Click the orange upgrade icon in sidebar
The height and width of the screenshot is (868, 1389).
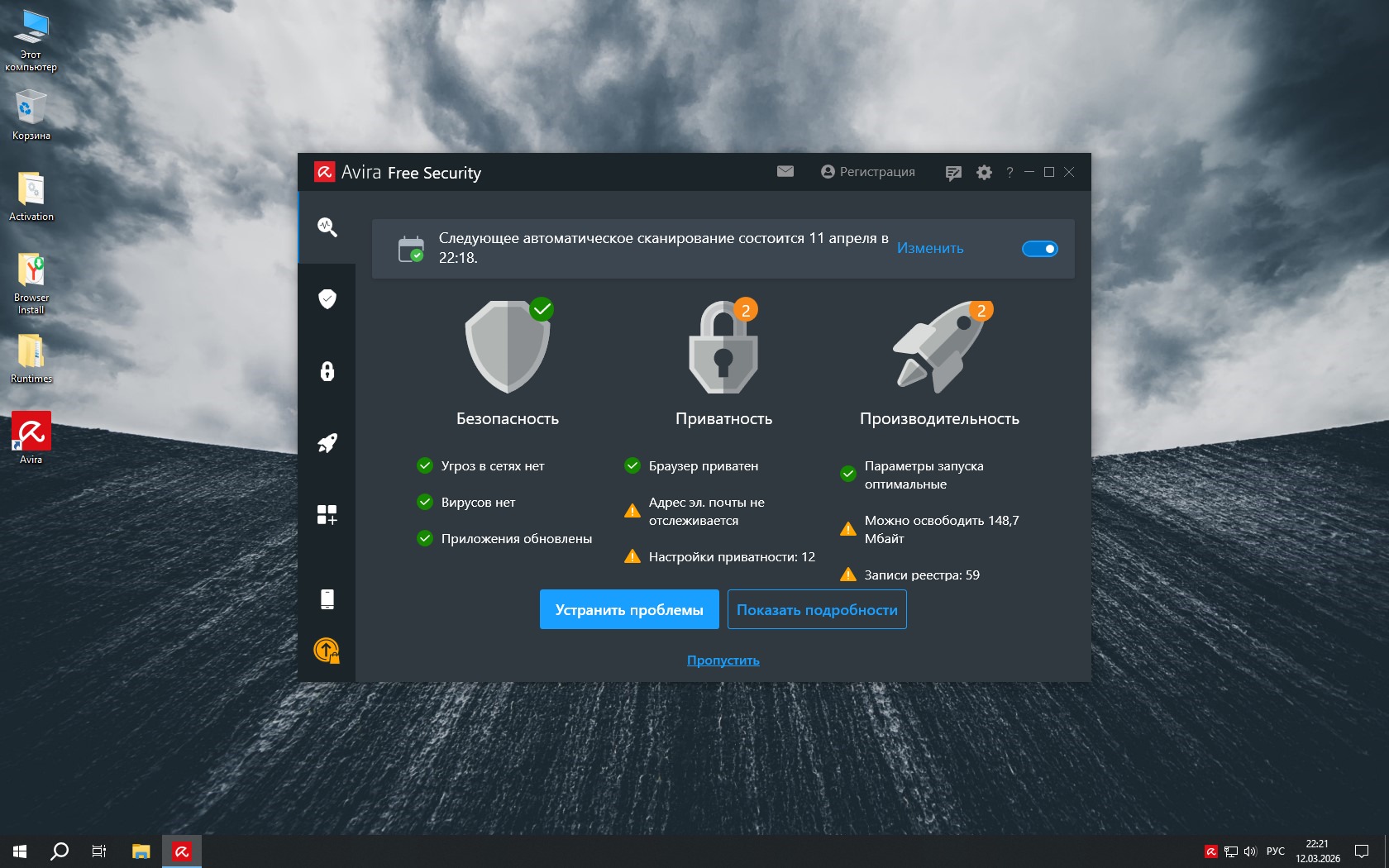pyautogui.click(x=327, y=651)
